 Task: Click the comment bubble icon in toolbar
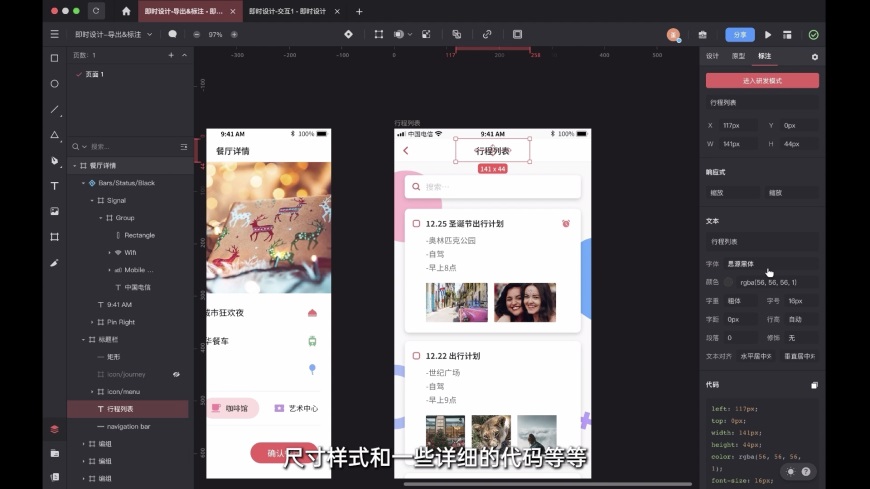click(173, 34)
